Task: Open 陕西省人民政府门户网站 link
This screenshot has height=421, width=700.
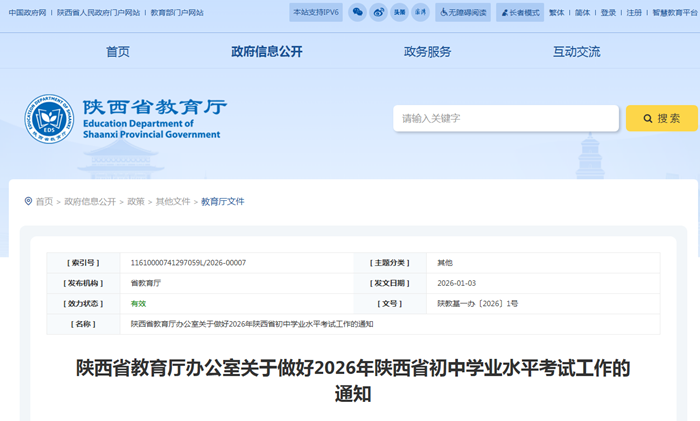Action: (98, 13)
